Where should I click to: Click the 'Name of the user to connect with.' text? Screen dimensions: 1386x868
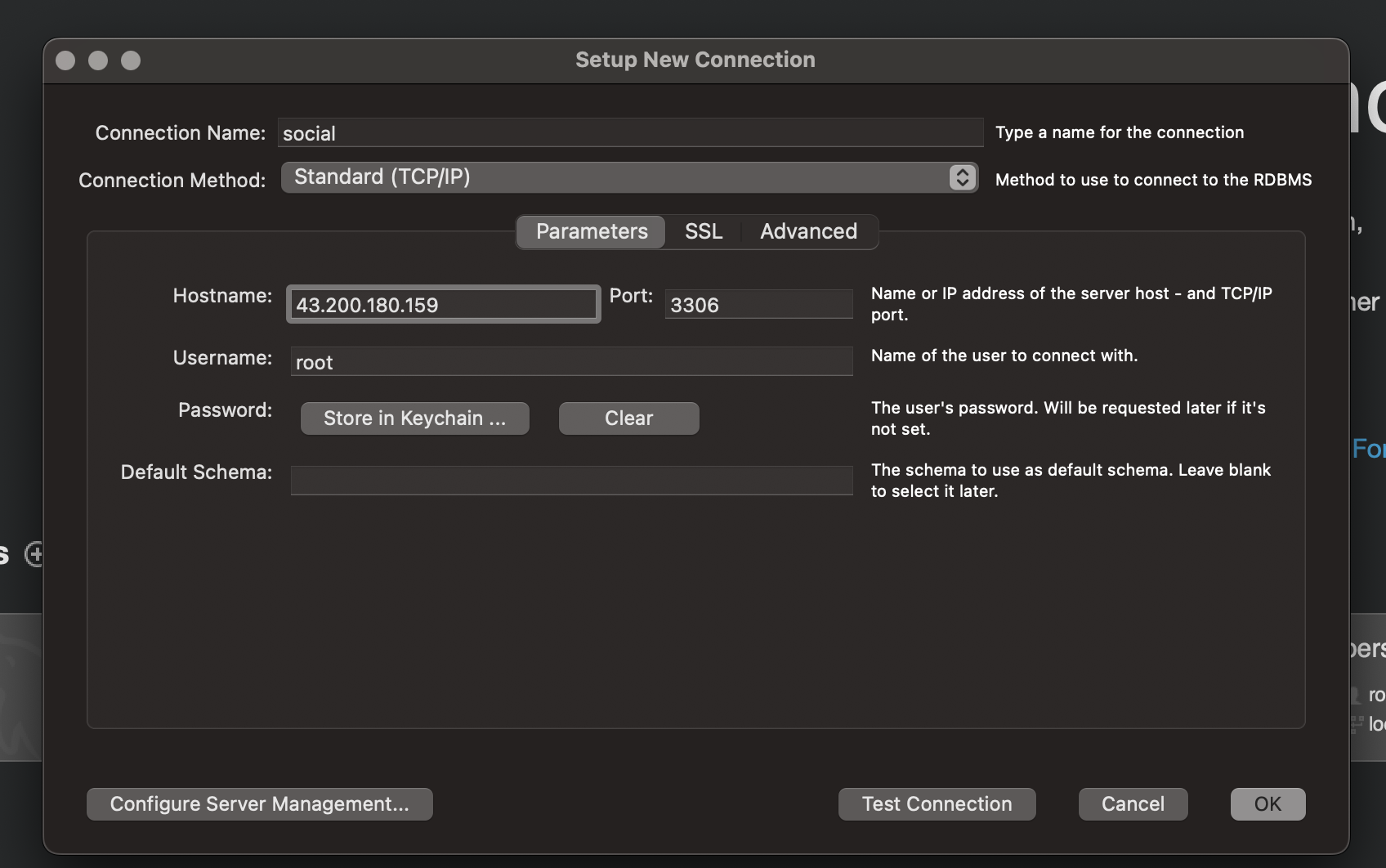click(x=1004, y=356)
